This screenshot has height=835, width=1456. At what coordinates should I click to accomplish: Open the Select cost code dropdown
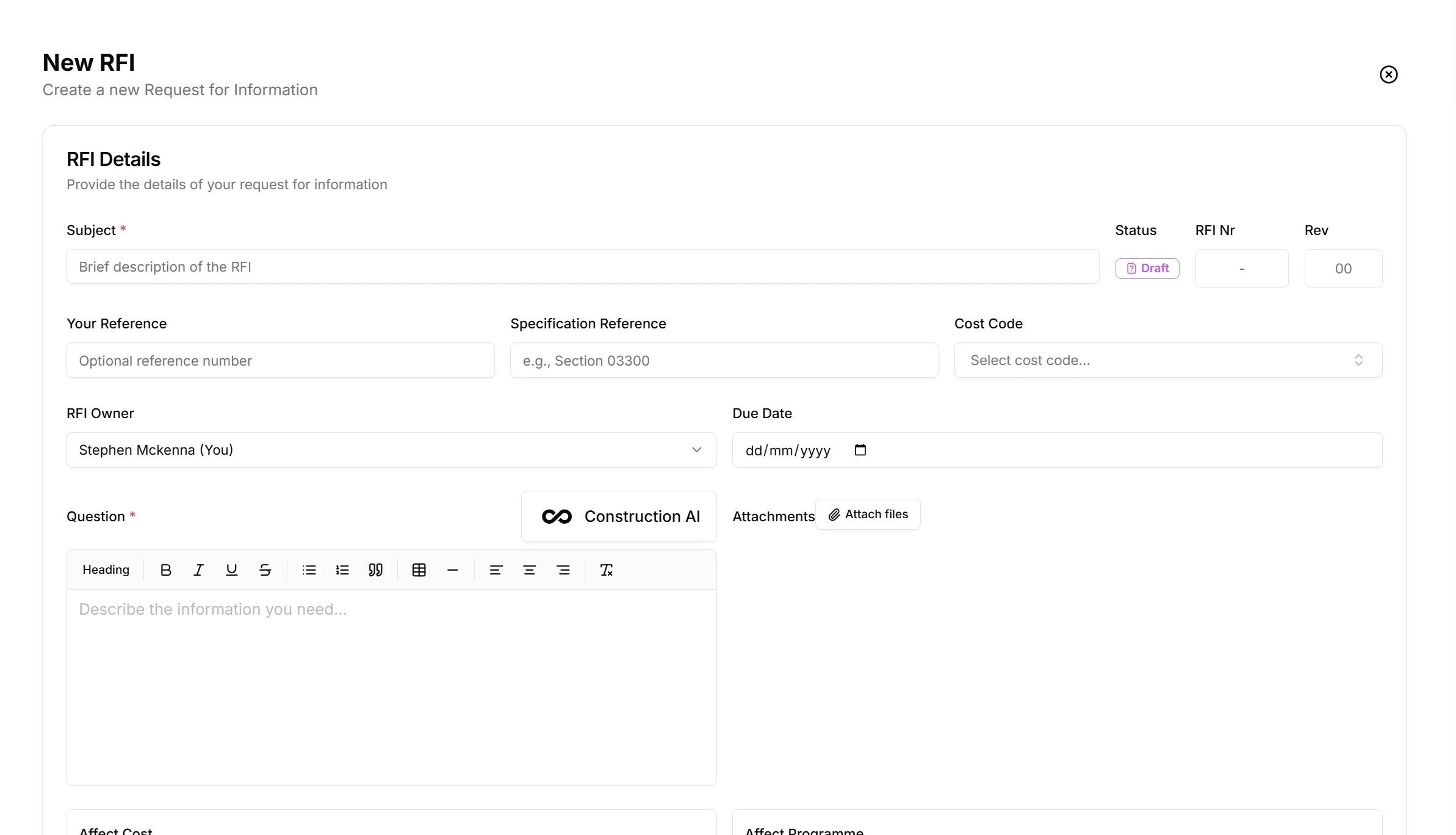click(x=1167, y=360)
